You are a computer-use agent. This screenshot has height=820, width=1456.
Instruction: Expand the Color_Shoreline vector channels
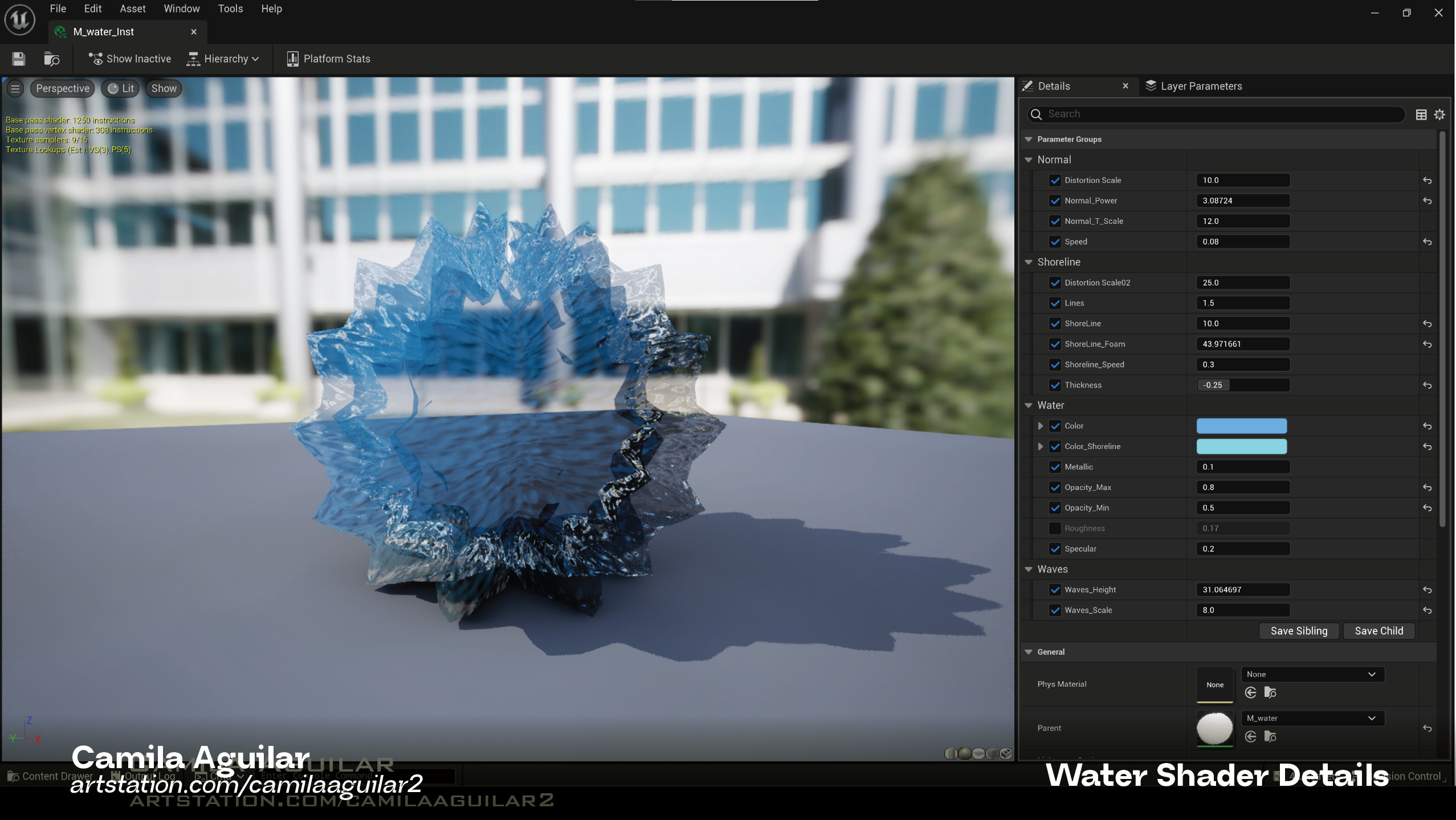[x=1041, y=446]
